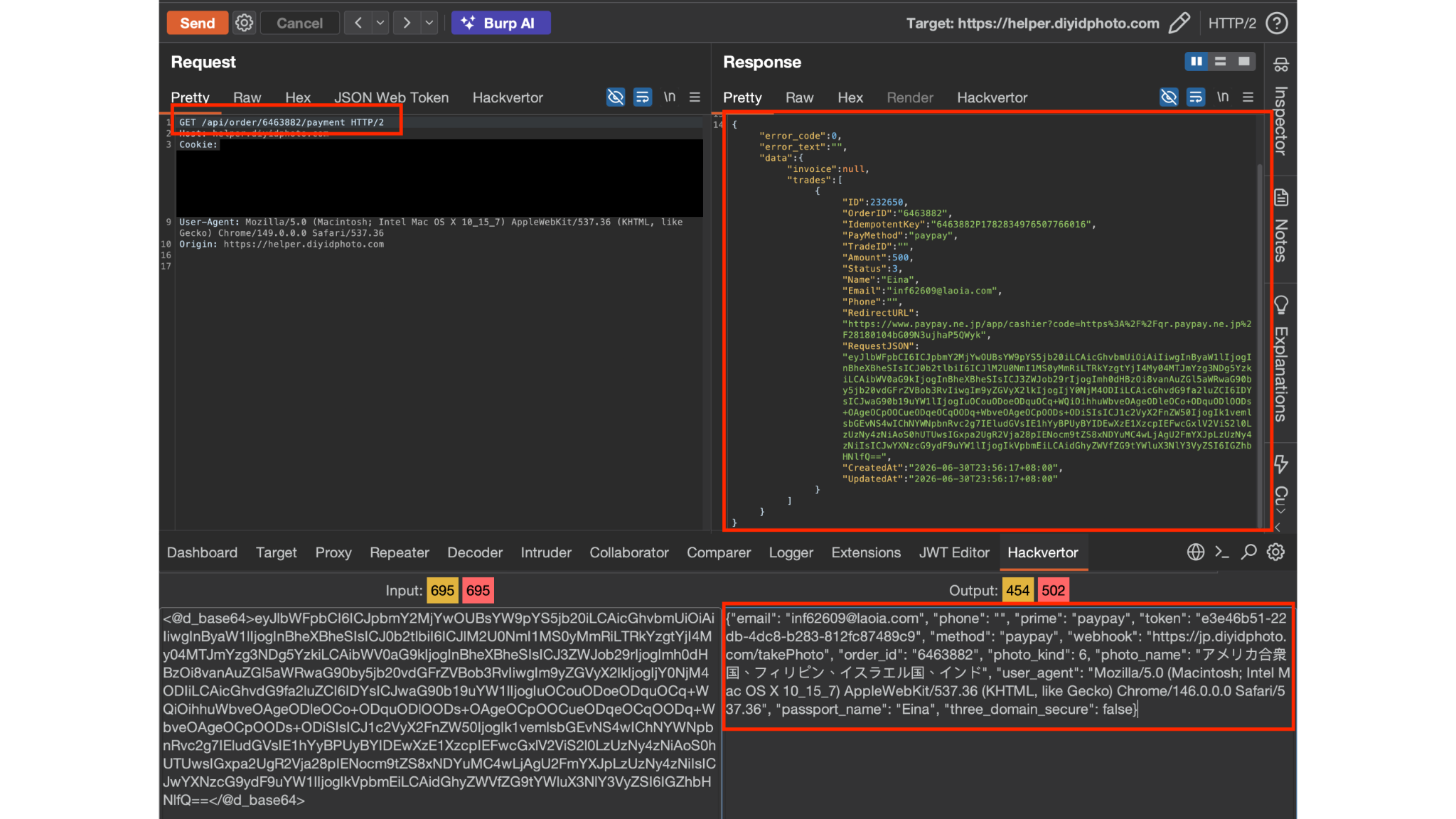Click the Send button
1456x819 pixels.
pyautogui.click(x=198, y=23)
